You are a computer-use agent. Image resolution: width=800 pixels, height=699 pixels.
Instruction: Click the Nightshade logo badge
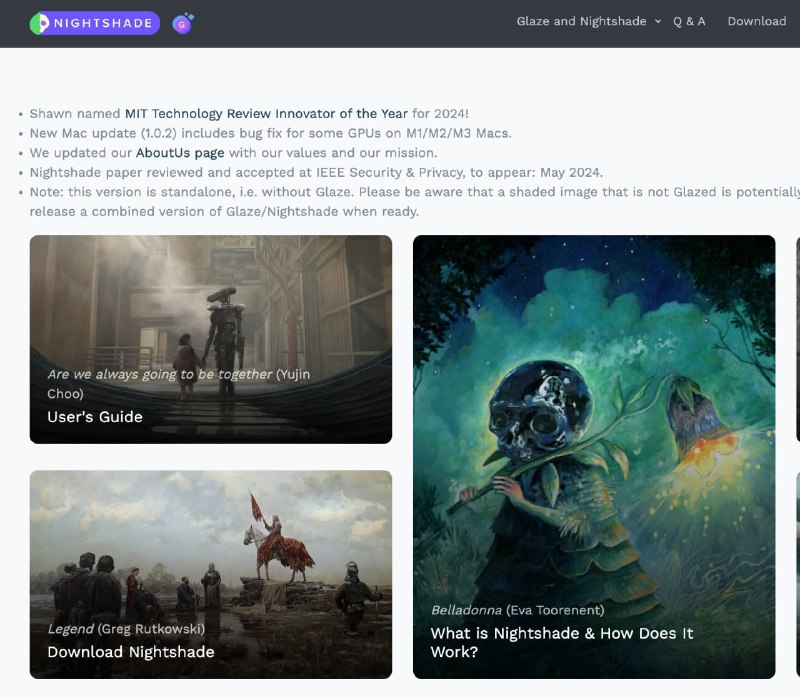click(x=95, y=23)
